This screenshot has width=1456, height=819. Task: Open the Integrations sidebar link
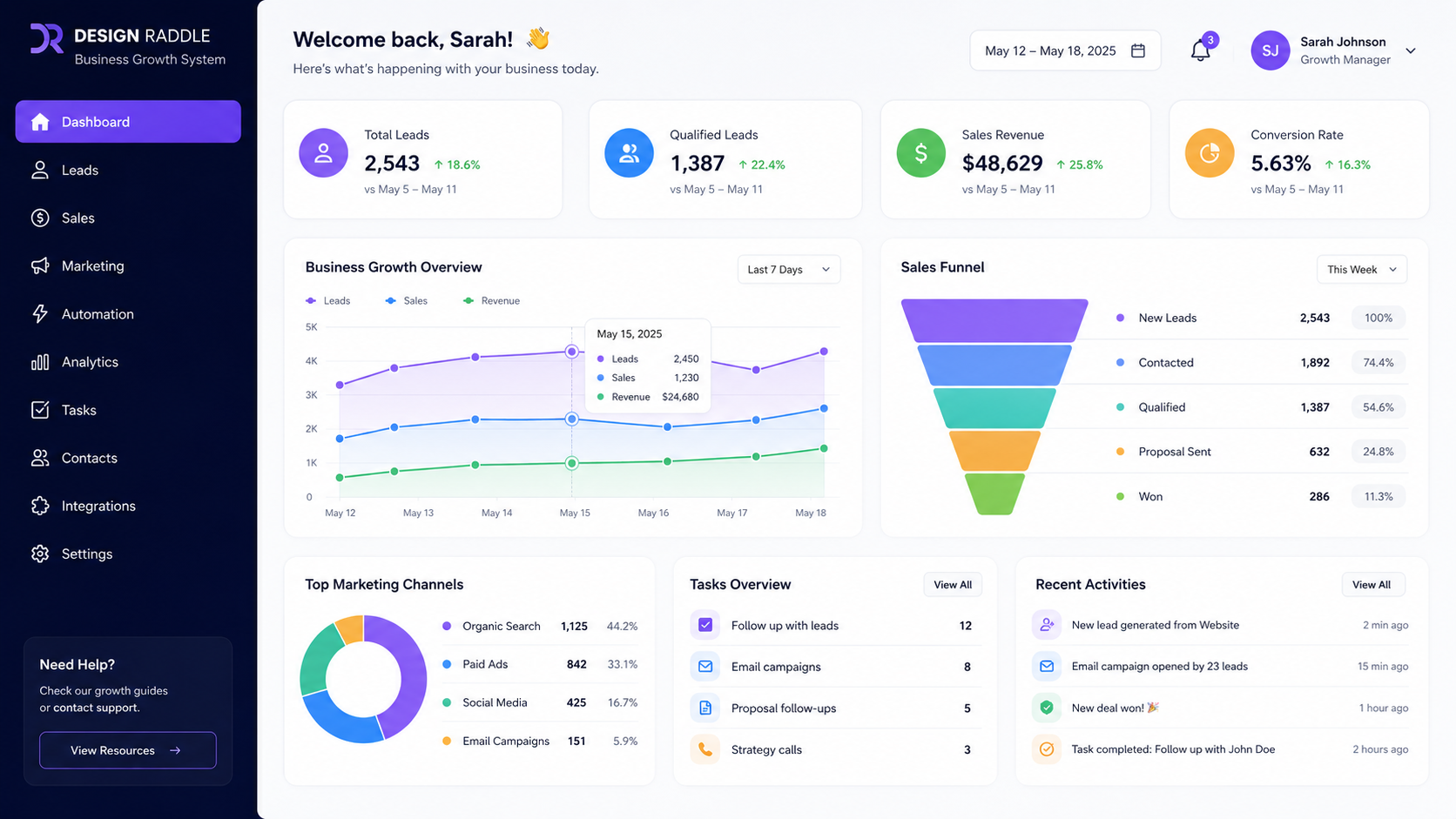click(128, 506)
